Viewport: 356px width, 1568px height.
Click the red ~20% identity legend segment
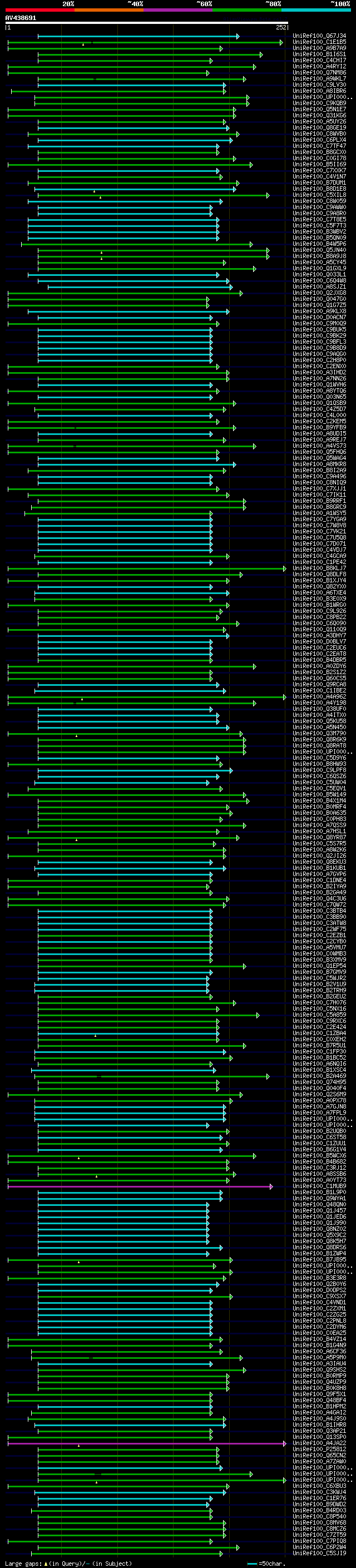(39, 10)
